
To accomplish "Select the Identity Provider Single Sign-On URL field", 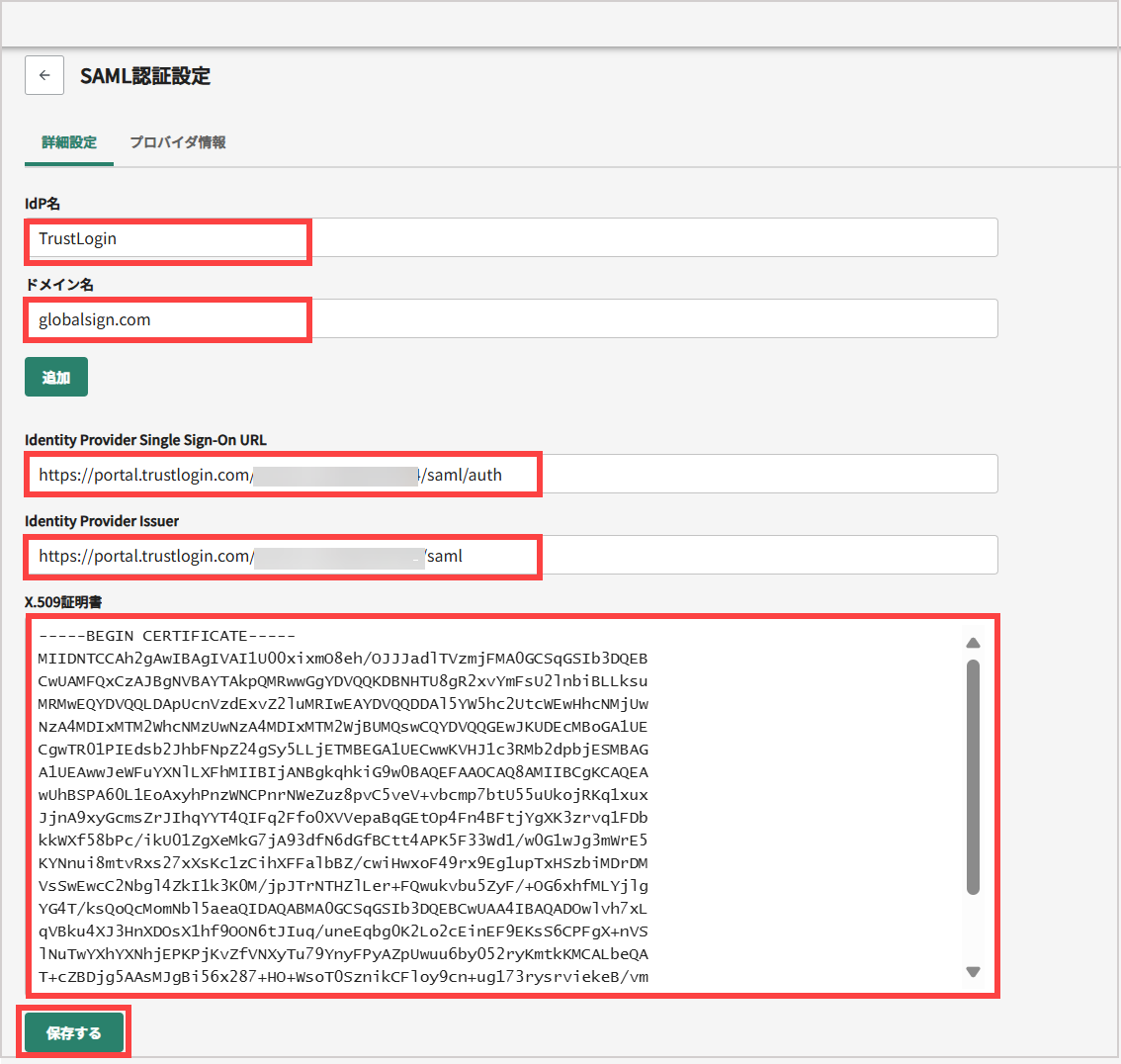I will click(511, 474).
